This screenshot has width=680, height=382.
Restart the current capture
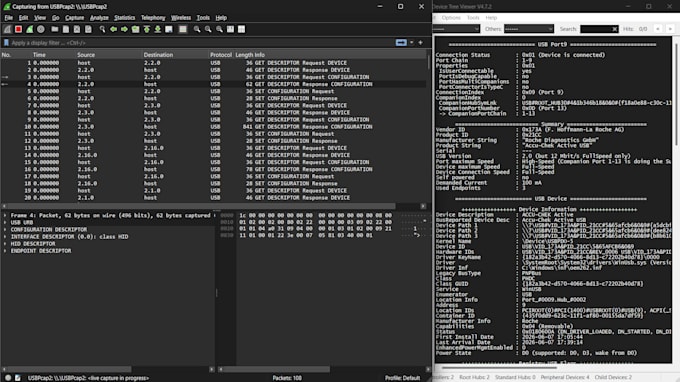[x=29, y=29]
